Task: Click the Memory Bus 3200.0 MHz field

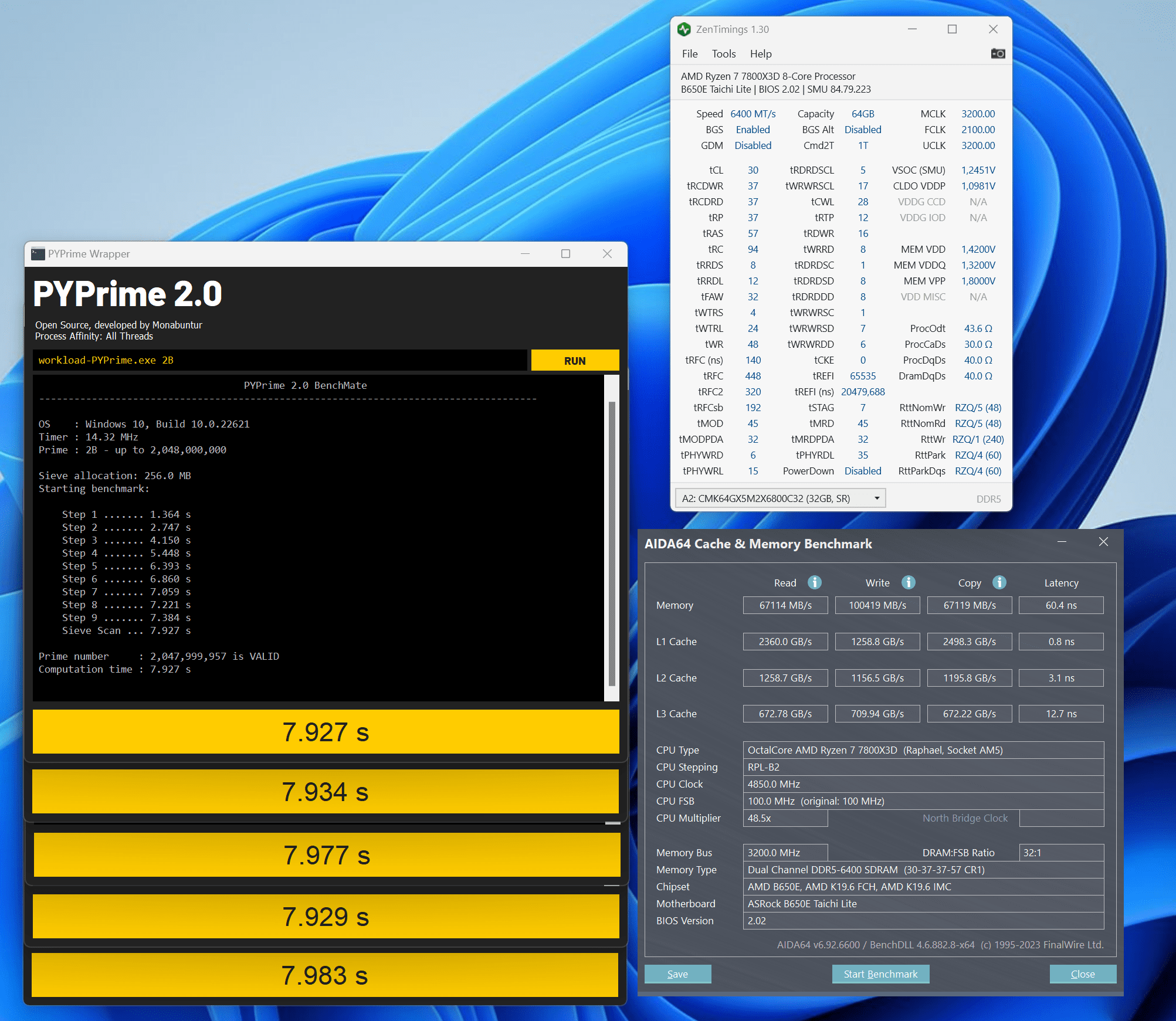Action: coord(785,853)
